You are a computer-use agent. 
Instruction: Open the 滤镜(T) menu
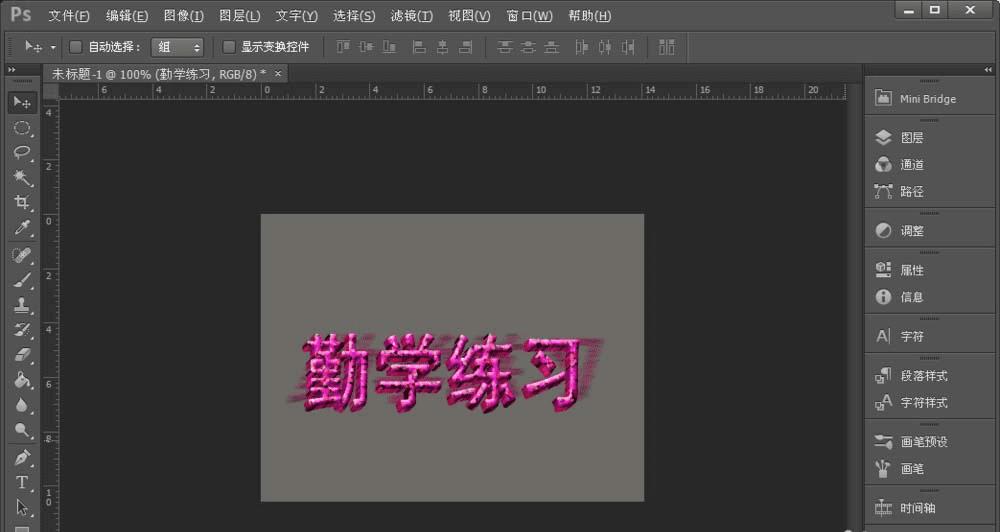click(x=411, y=16)
